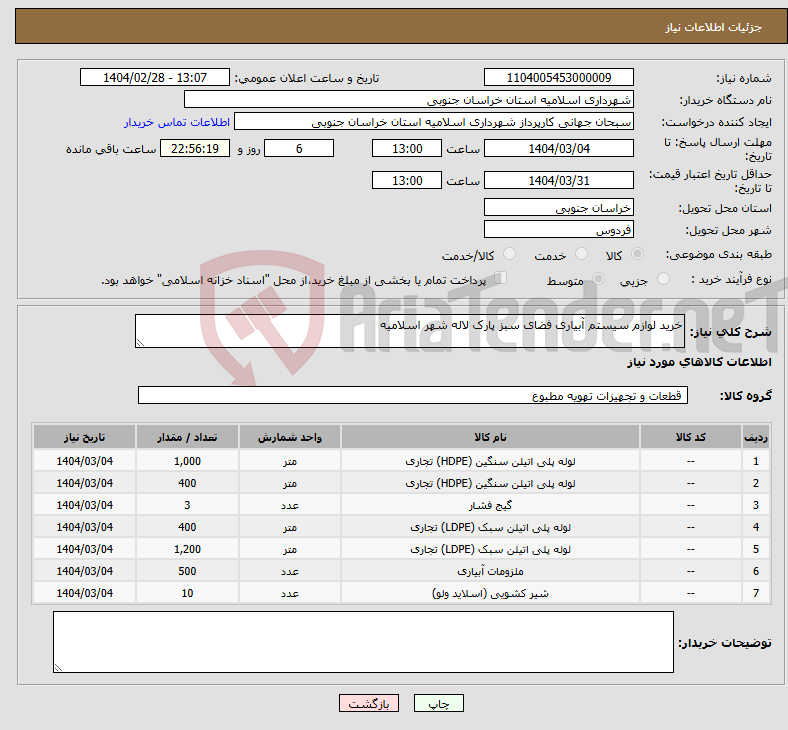Click the ملزومات آبیاری item name

pos(490,571)
